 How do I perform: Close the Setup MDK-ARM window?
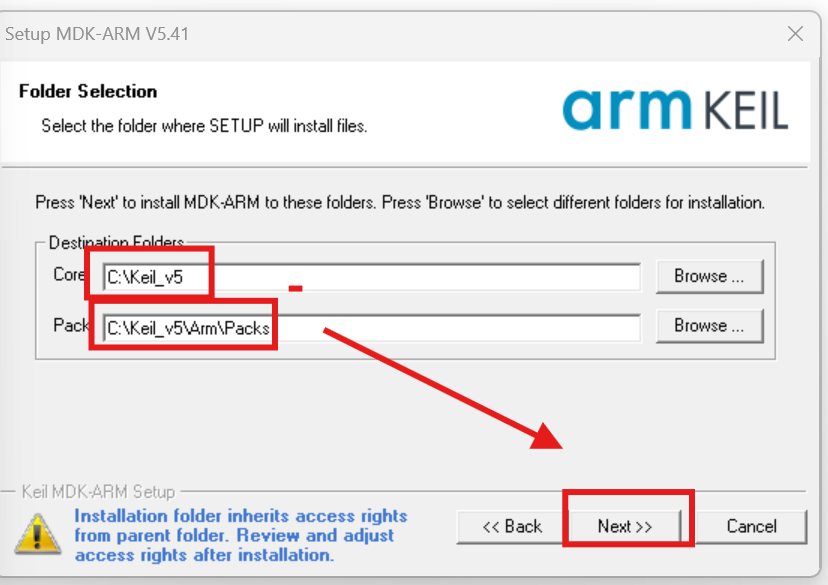pos(795,34)
